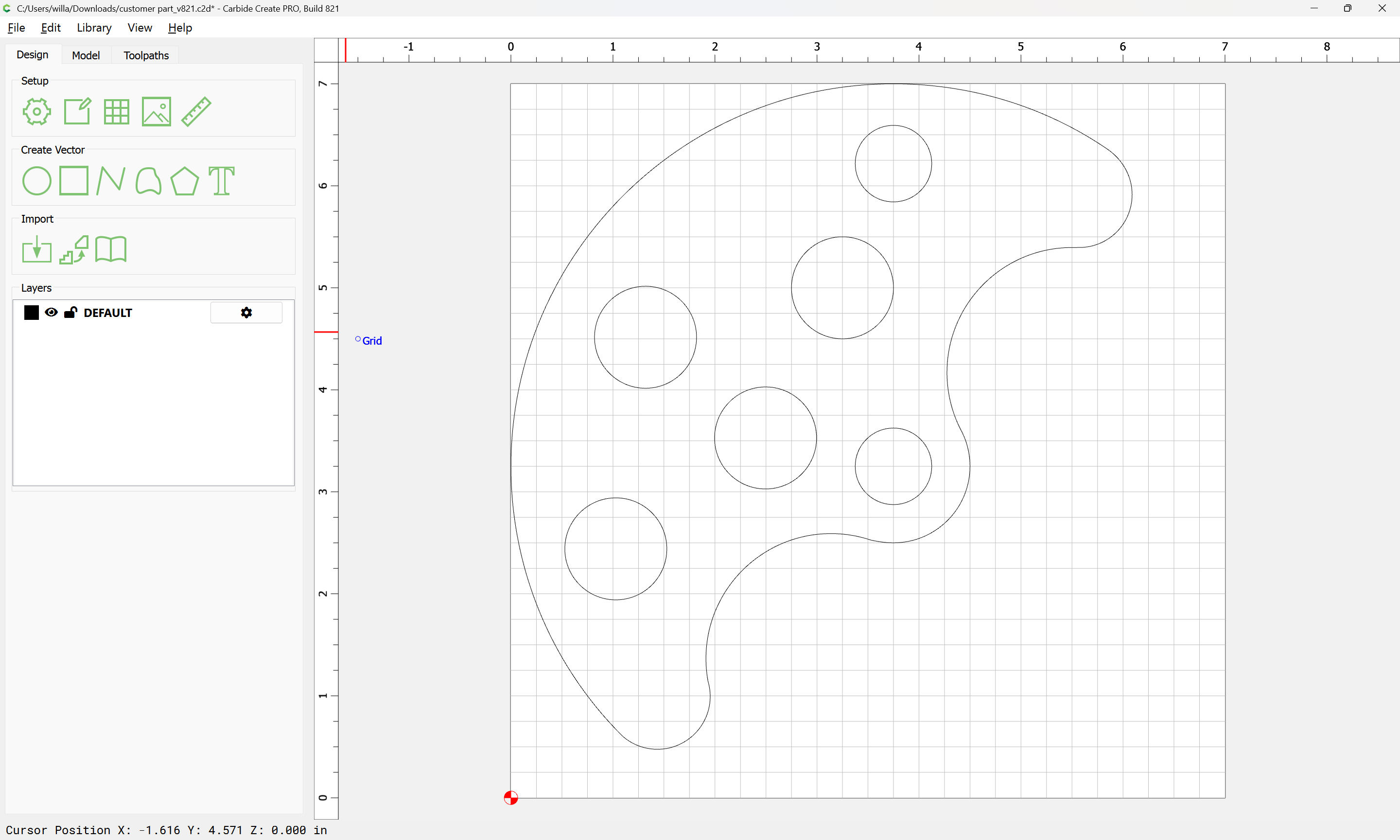The image size is (1400, 840).
Task: Select the Circle vector tool
Action: (x=37, y=181)
